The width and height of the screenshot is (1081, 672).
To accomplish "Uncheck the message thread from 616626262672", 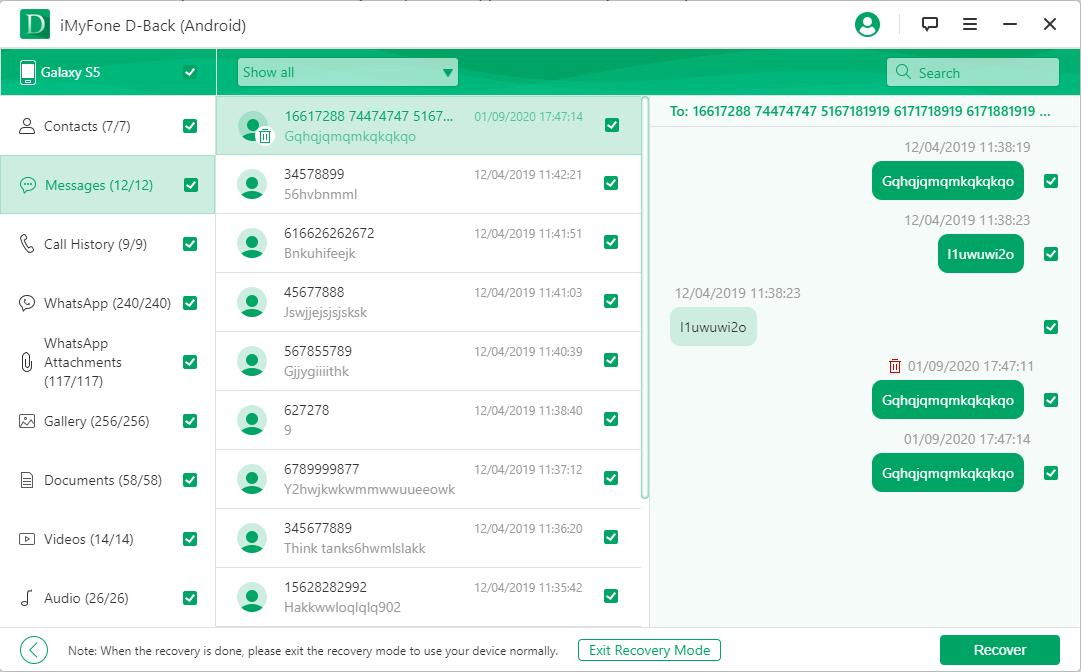I will click(x=611, y=242).
